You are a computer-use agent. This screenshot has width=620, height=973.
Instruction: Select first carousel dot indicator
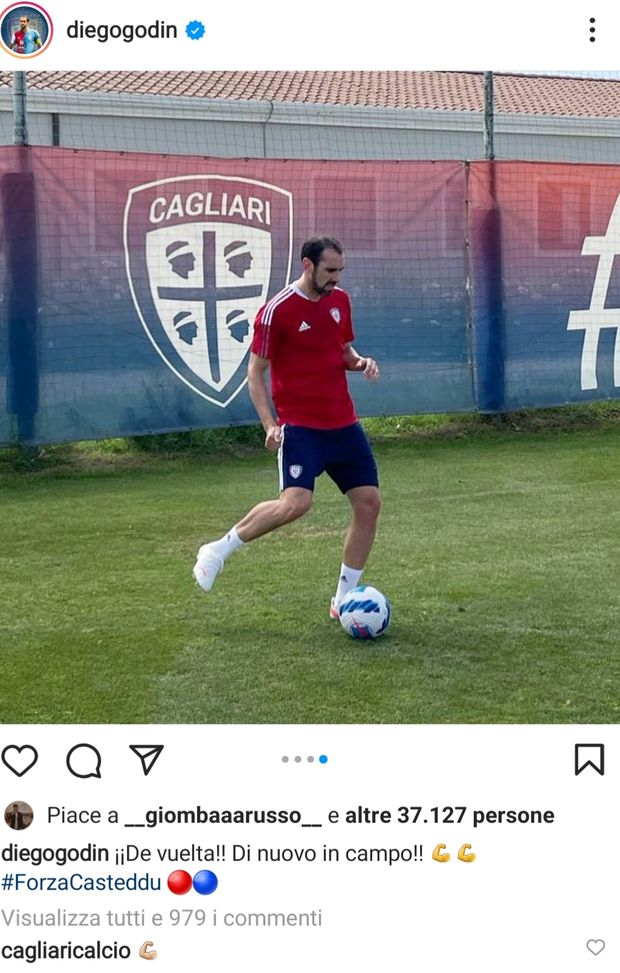click(x=285, y=760)
